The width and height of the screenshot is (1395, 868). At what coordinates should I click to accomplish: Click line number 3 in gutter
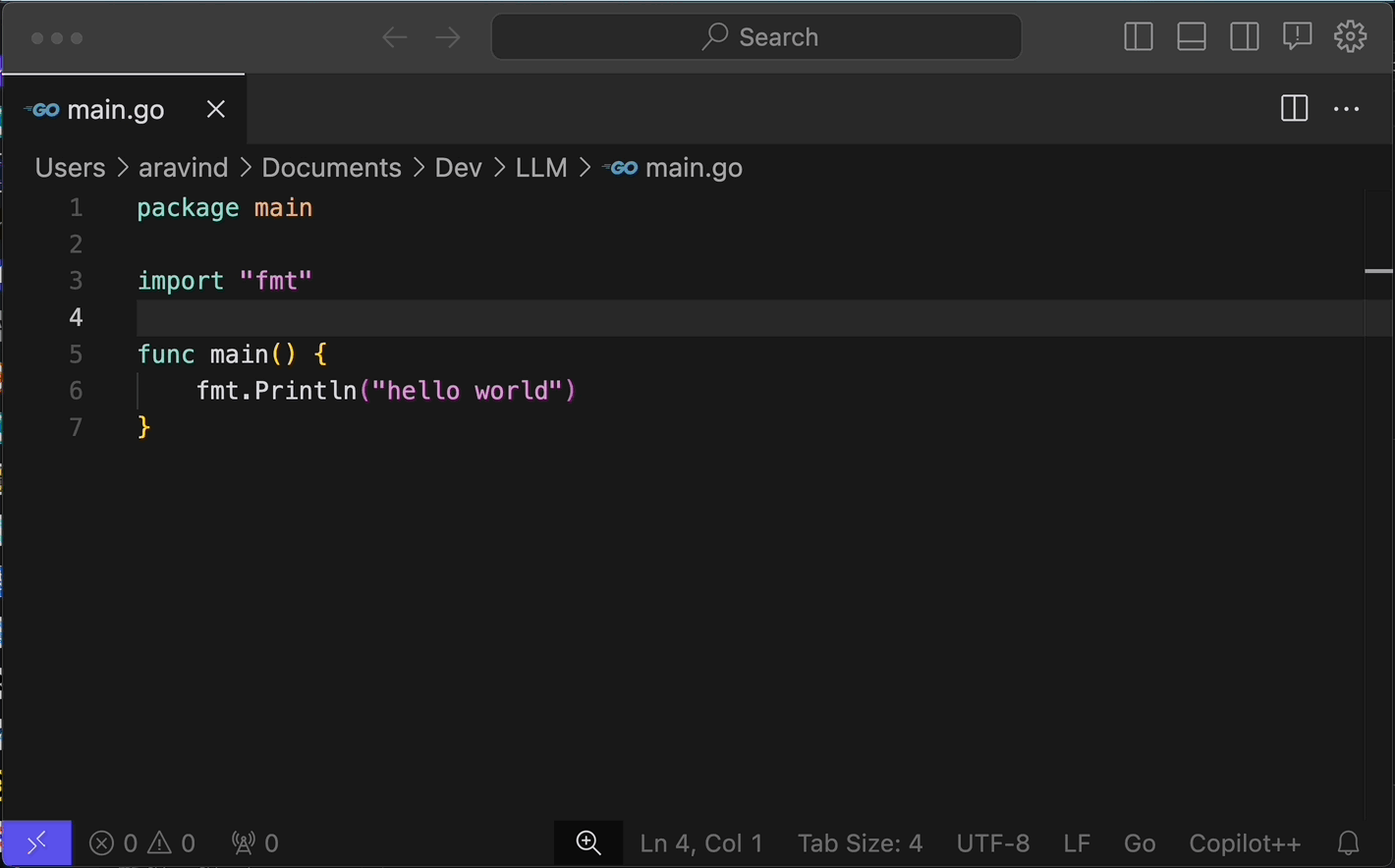(76, 281)
